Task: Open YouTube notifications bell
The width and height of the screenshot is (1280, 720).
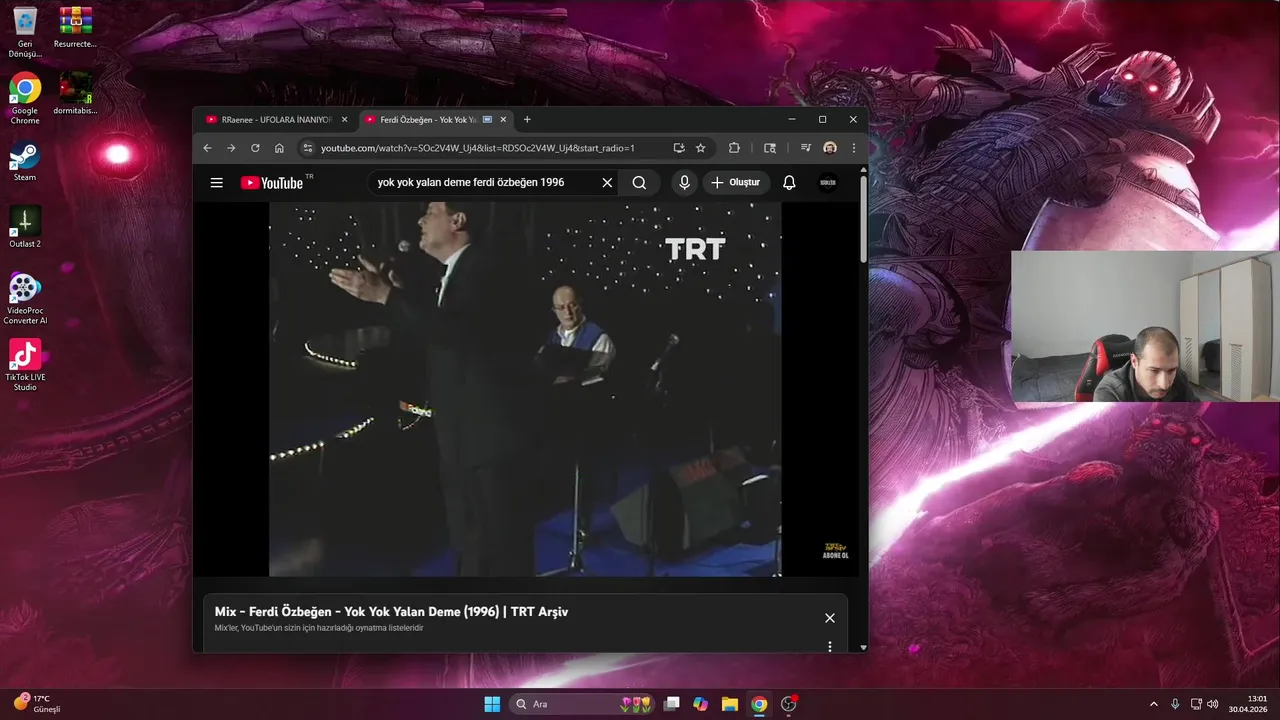Action: [789, 183]
